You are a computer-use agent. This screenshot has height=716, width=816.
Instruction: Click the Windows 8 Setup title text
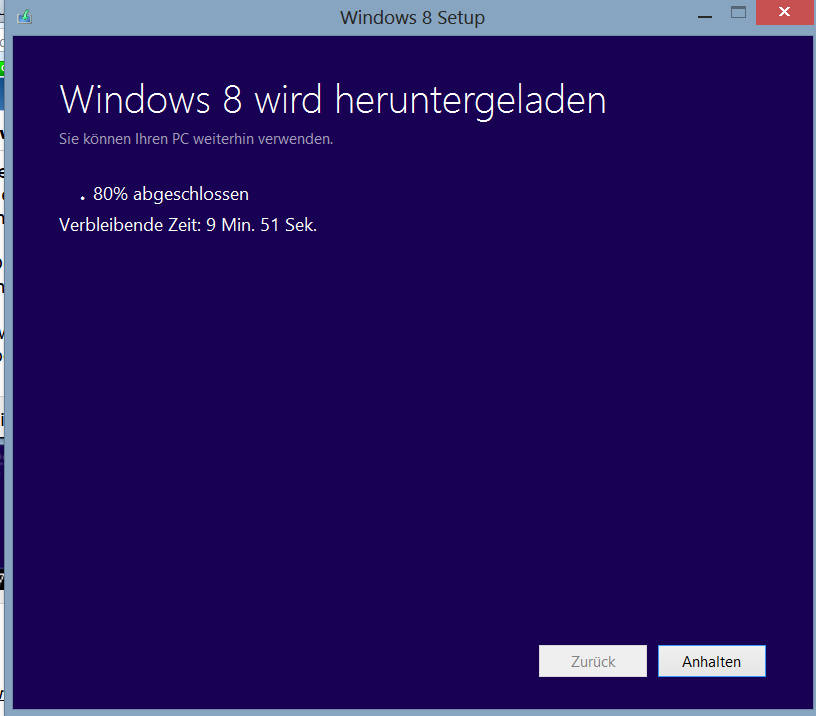[412, 18]
